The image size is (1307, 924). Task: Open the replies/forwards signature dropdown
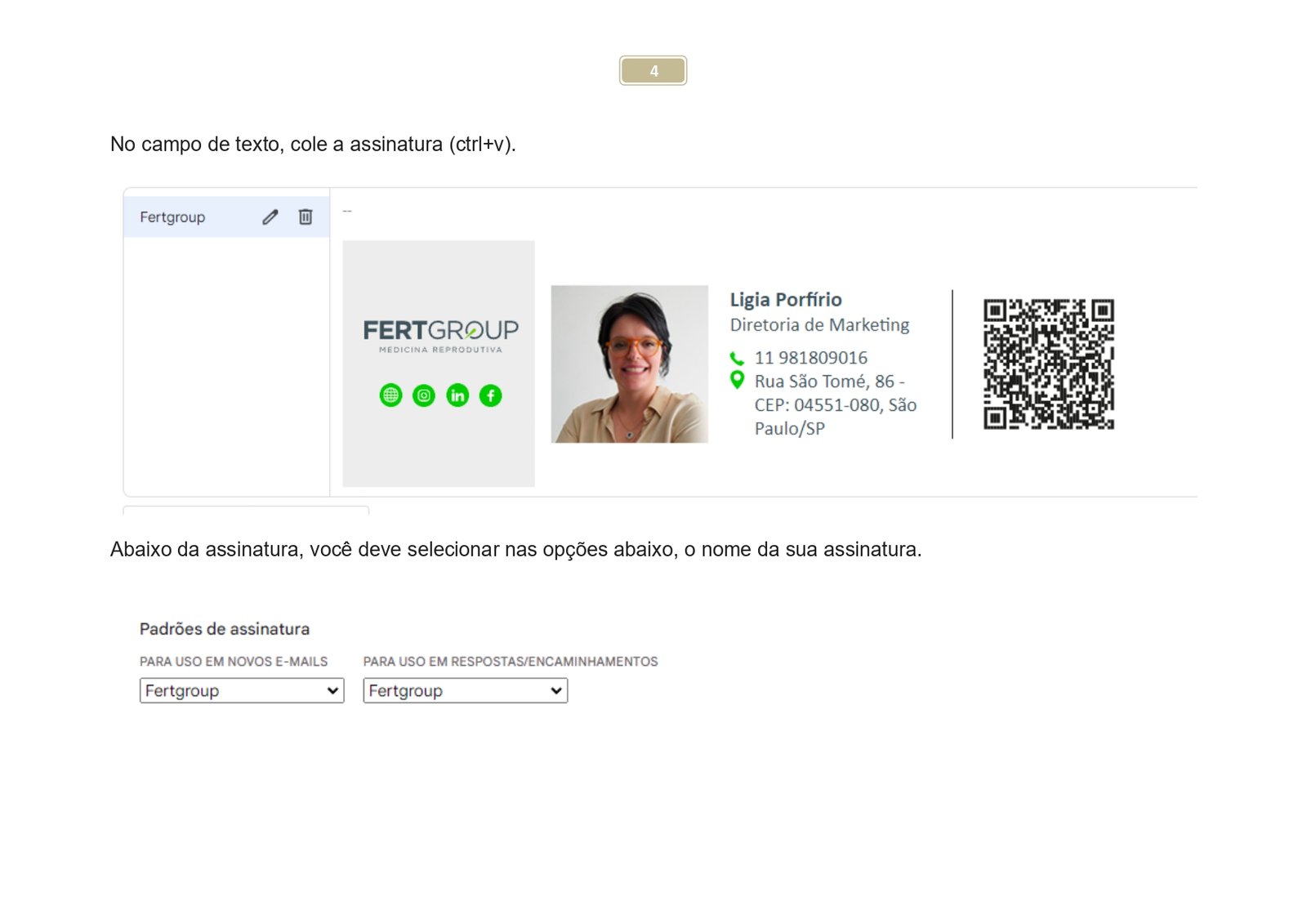pos(465,691)
